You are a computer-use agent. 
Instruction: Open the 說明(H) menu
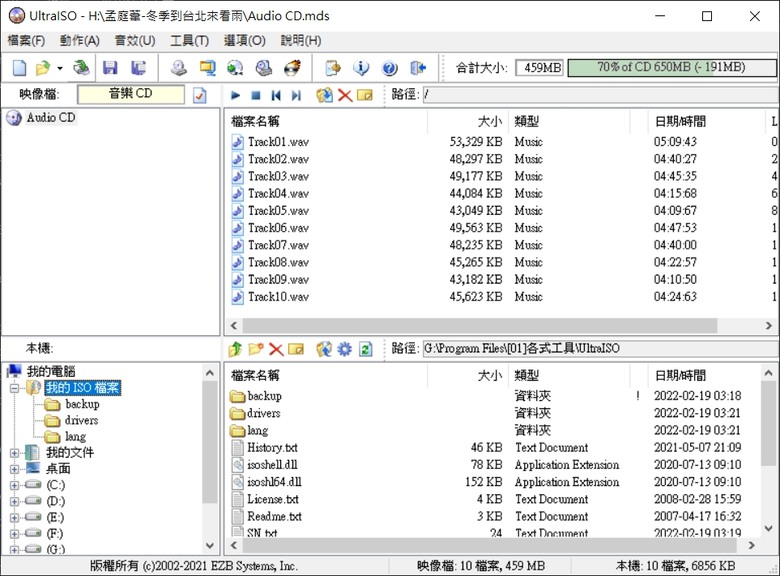[x=301, y=40]
